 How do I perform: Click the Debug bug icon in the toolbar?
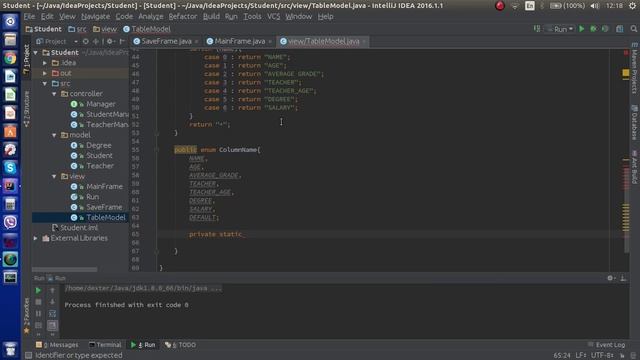(593, 29)
